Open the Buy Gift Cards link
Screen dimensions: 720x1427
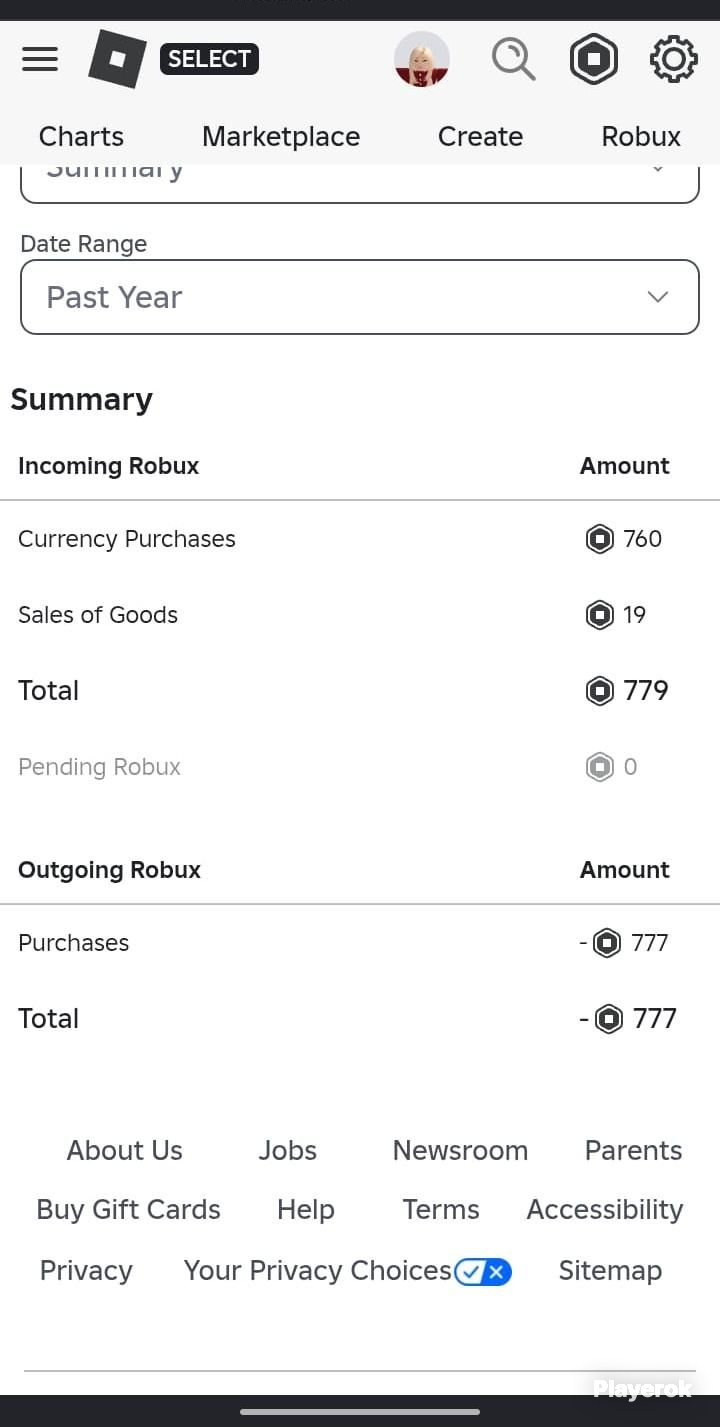(x=128, y=1210)
